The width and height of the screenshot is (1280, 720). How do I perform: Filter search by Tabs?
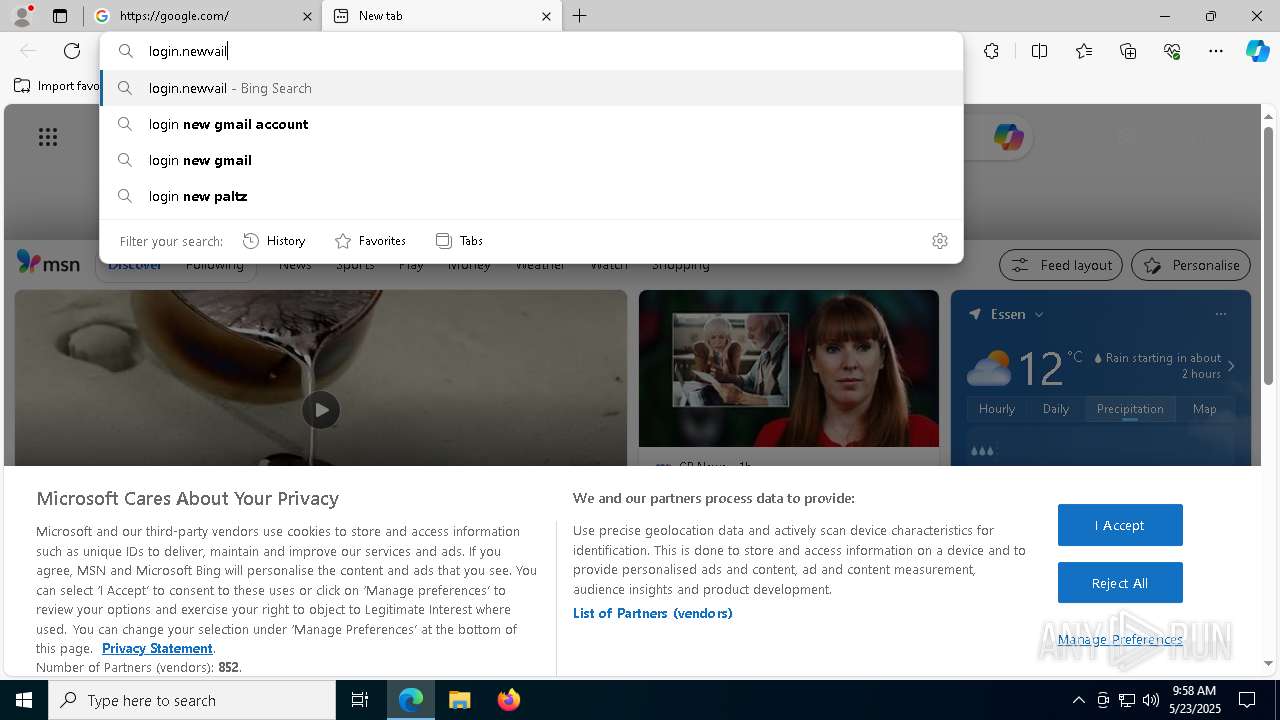tap(459, 241)
